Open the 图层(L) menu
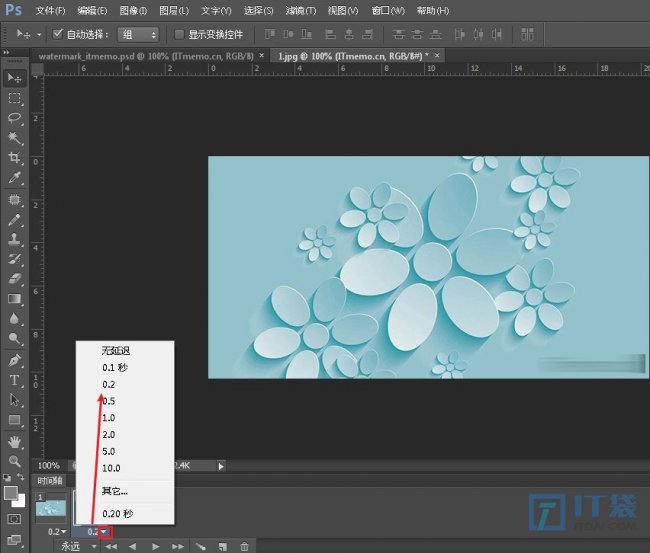650x553 pixels. point(174,10)
